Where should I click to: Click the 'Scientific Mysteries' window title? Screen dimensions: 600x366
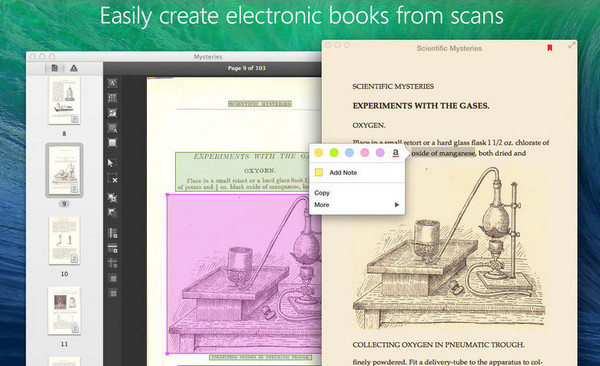tap(449, 48)
